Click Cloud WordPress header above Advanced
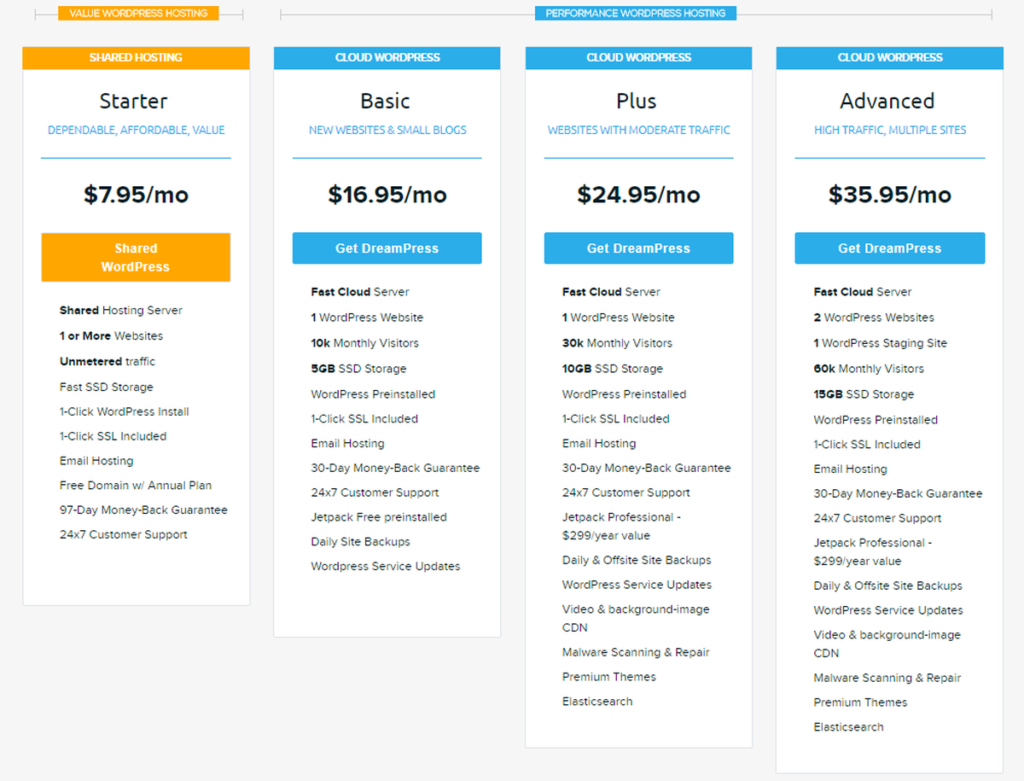 pyautogui.click(x=889, y=57)
